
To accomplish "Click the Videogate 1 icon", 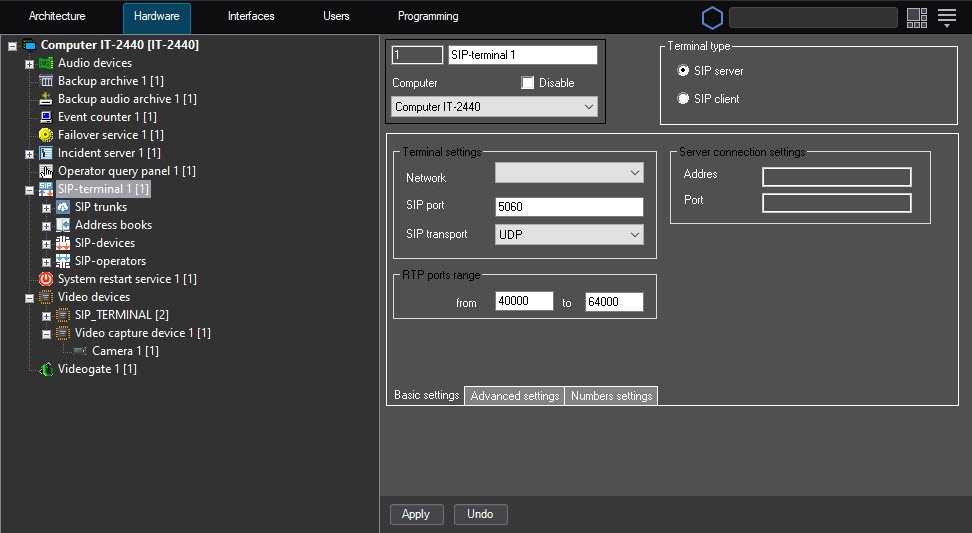I will [46, 369].
